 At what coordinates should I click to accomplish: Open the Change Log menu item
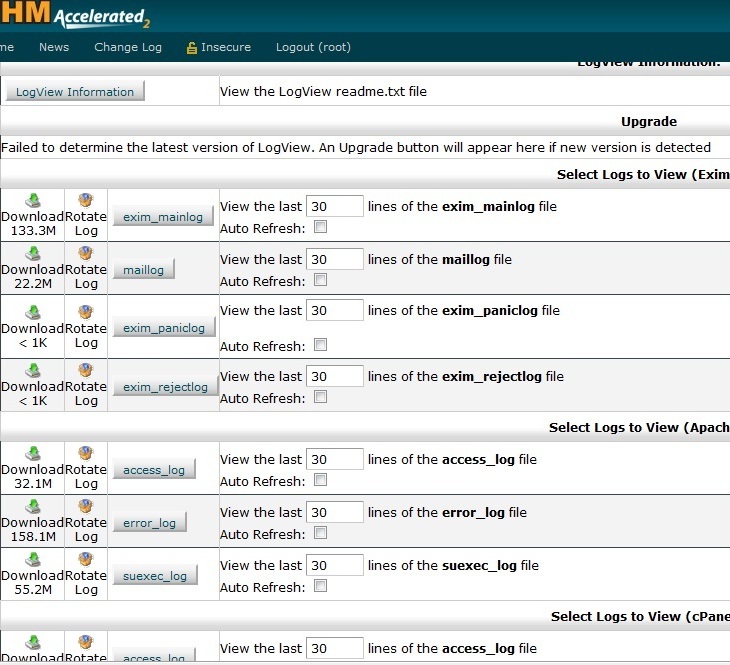tap(128, 47)
